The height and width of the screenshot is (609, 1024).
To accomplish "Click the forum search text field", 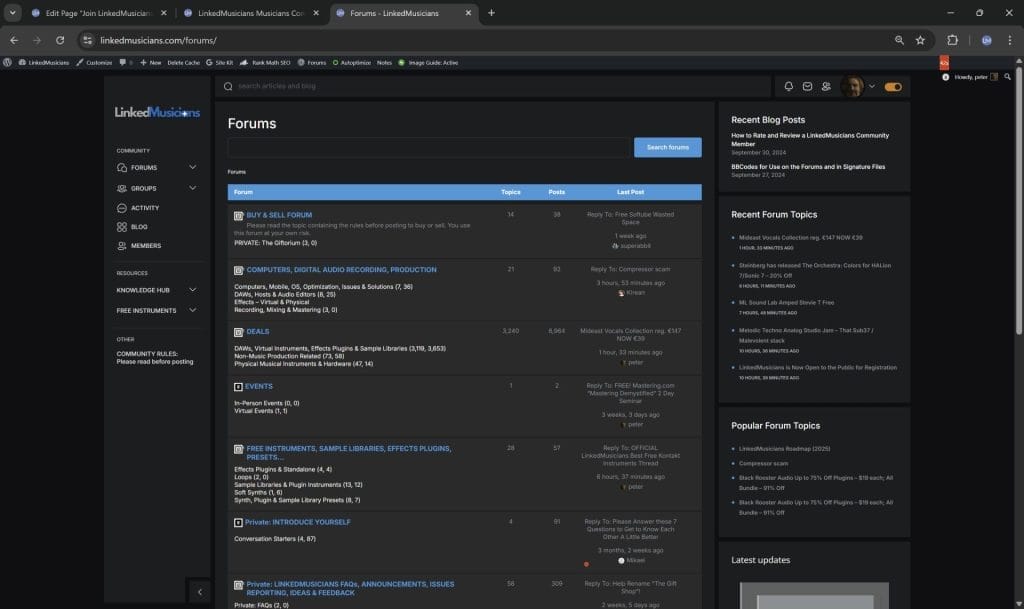I will [x=429, y=147].
